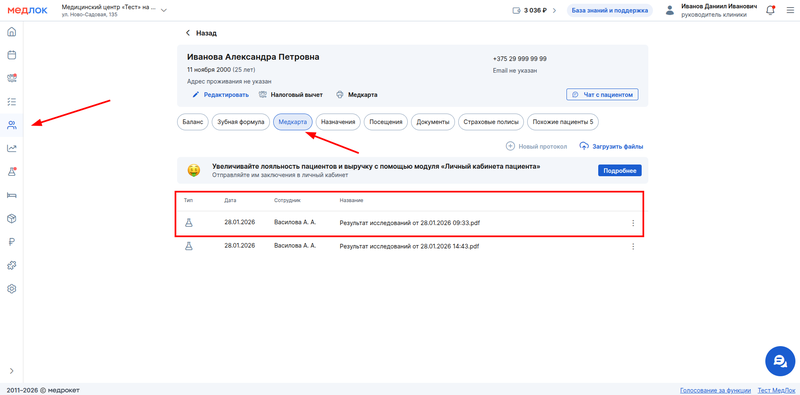Viewport: 800px width, 395px height.
Task: Open the sidebar cash register icon with the red dot
Action: (x=12, y=78)
